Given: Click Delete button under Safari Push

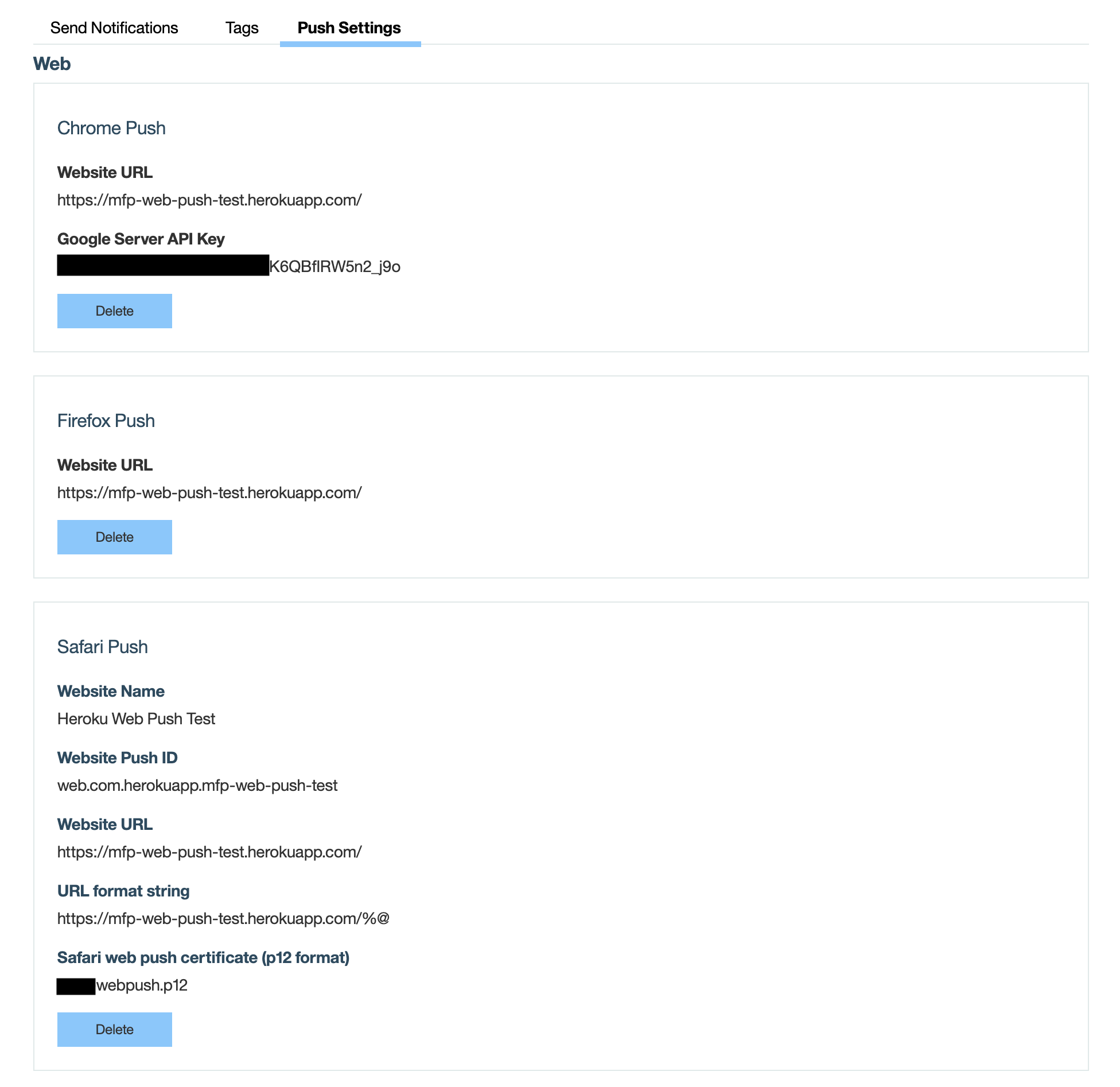Looking at the screenshot, I should point(114,1028).
